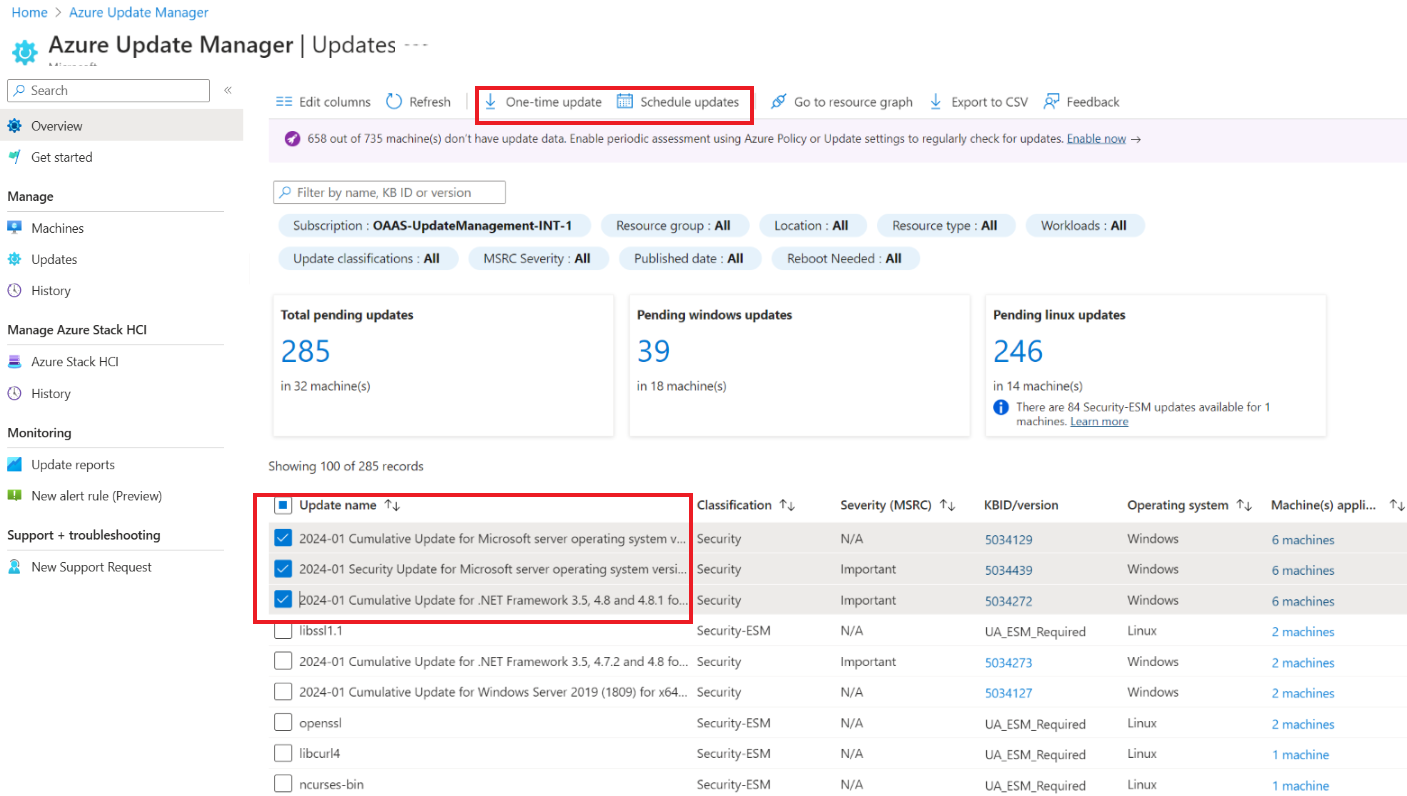Open the Resource group filter dropdown
The width and height of the screenshot is (1407, 796).
(674, 226)
